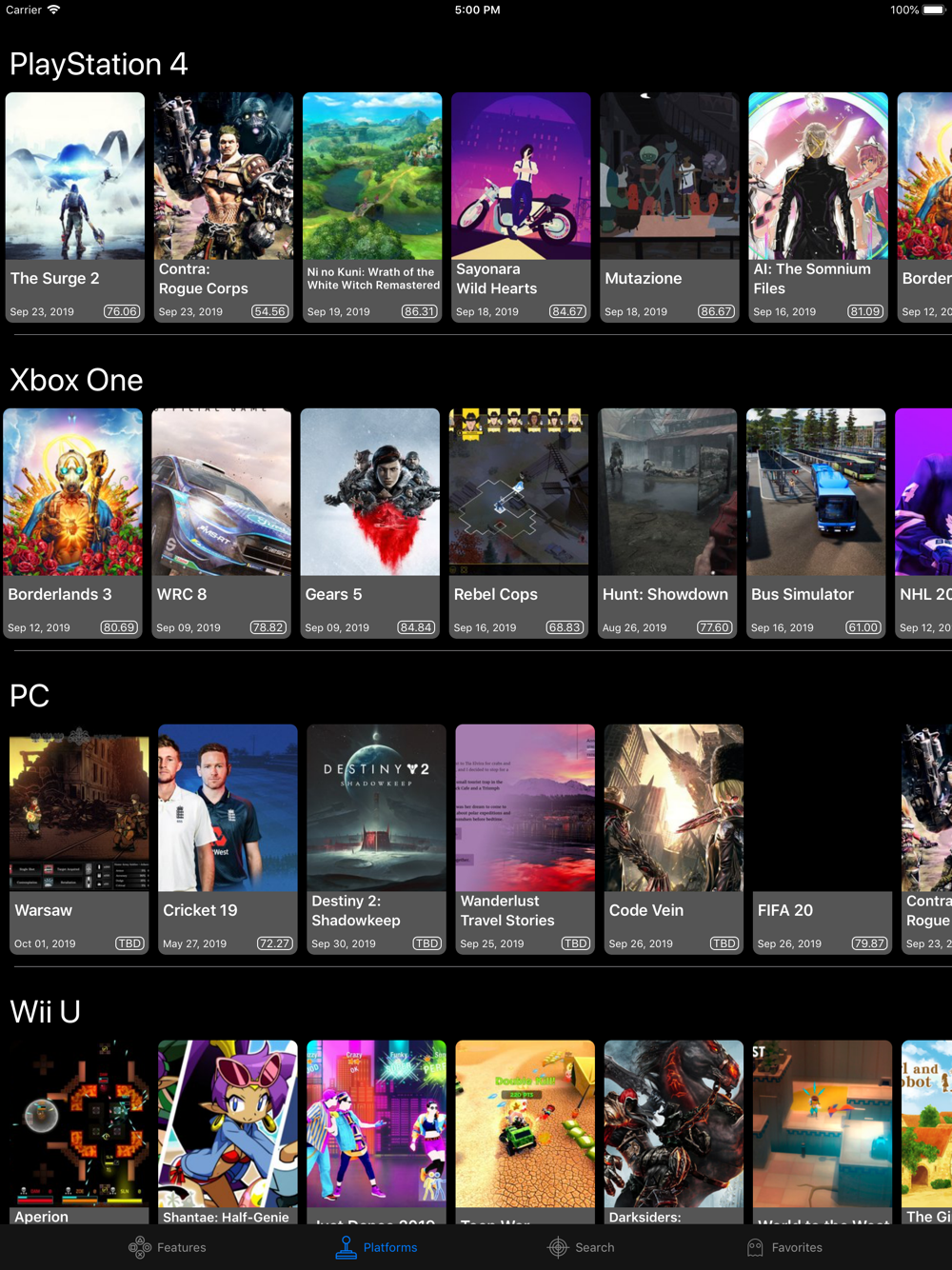
Task: Tap the battery indicator icon
Action: click(934, 10)
